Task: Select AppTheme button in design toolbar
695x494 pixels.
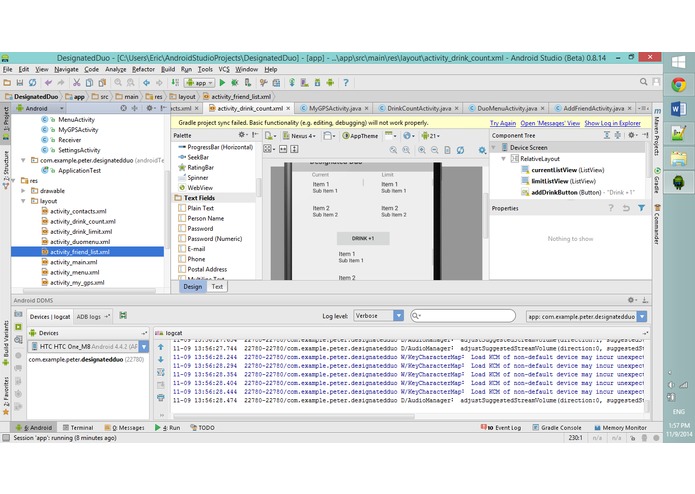Action: click(x=360, y=136)
